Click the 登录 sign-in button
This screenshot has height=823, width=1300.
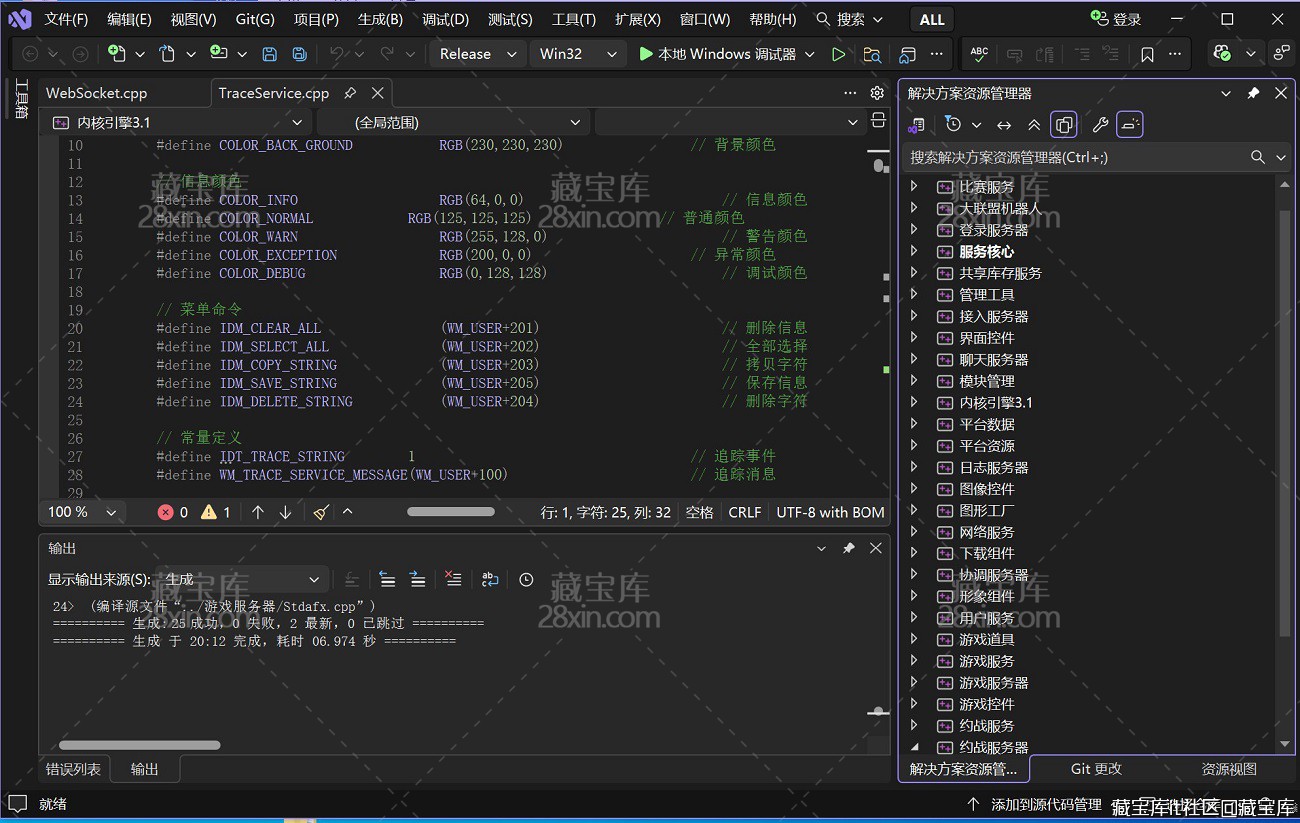pos(1115,19)
